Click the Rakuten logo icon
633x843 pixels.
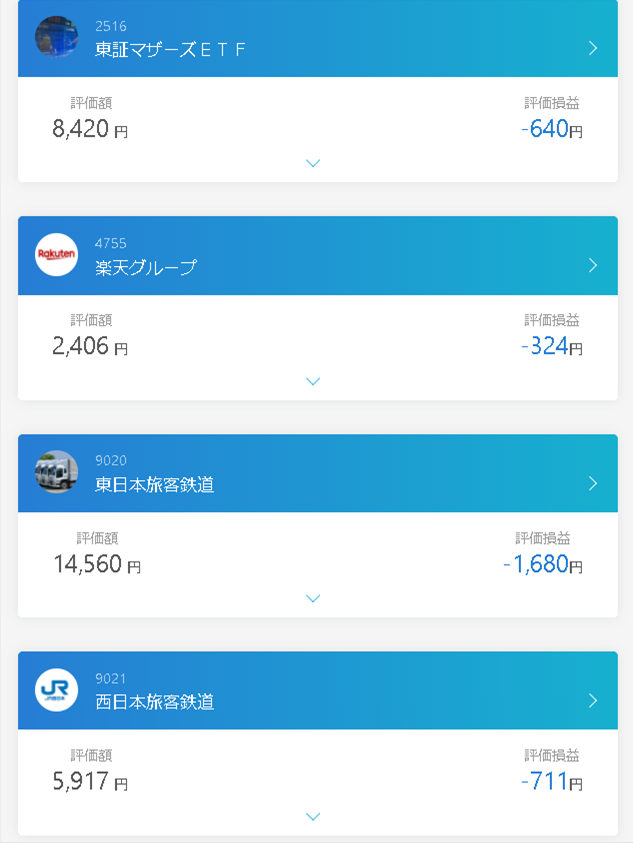pyautogui.click(x=56, y=255)
